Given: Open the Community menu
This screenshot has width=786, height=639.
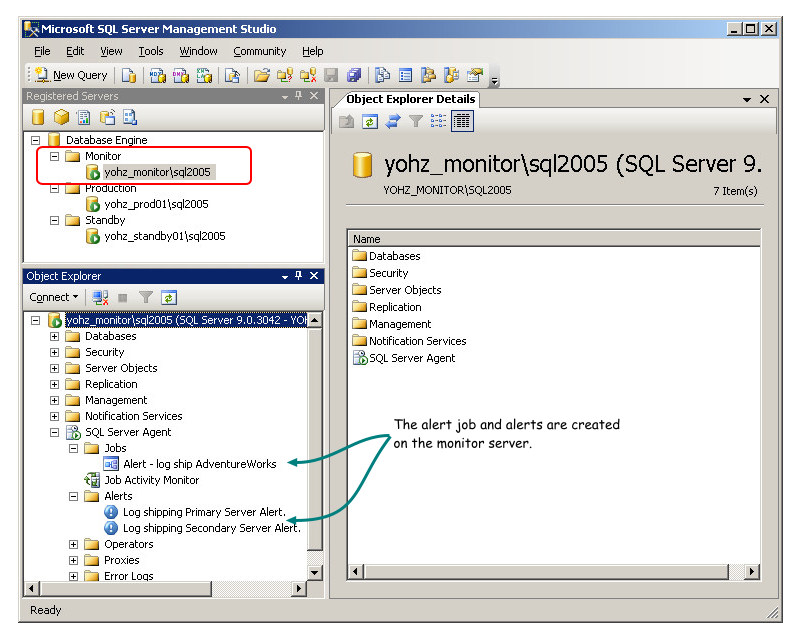Looking at the screenshot, I should 260,51.
